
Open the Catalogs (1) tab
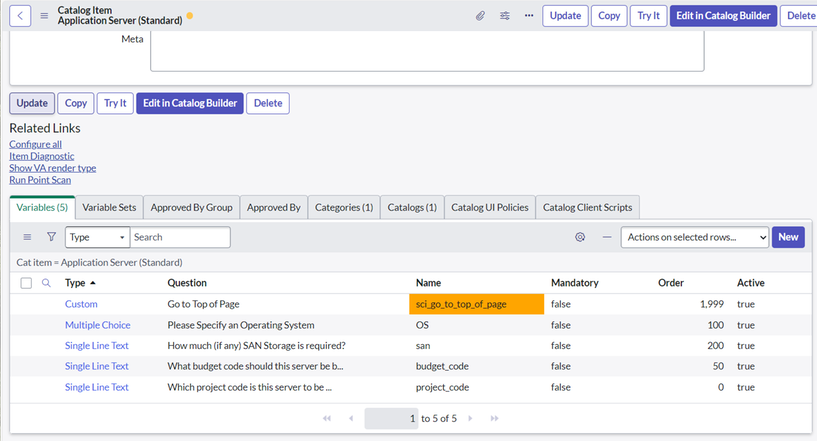(412, 207)
